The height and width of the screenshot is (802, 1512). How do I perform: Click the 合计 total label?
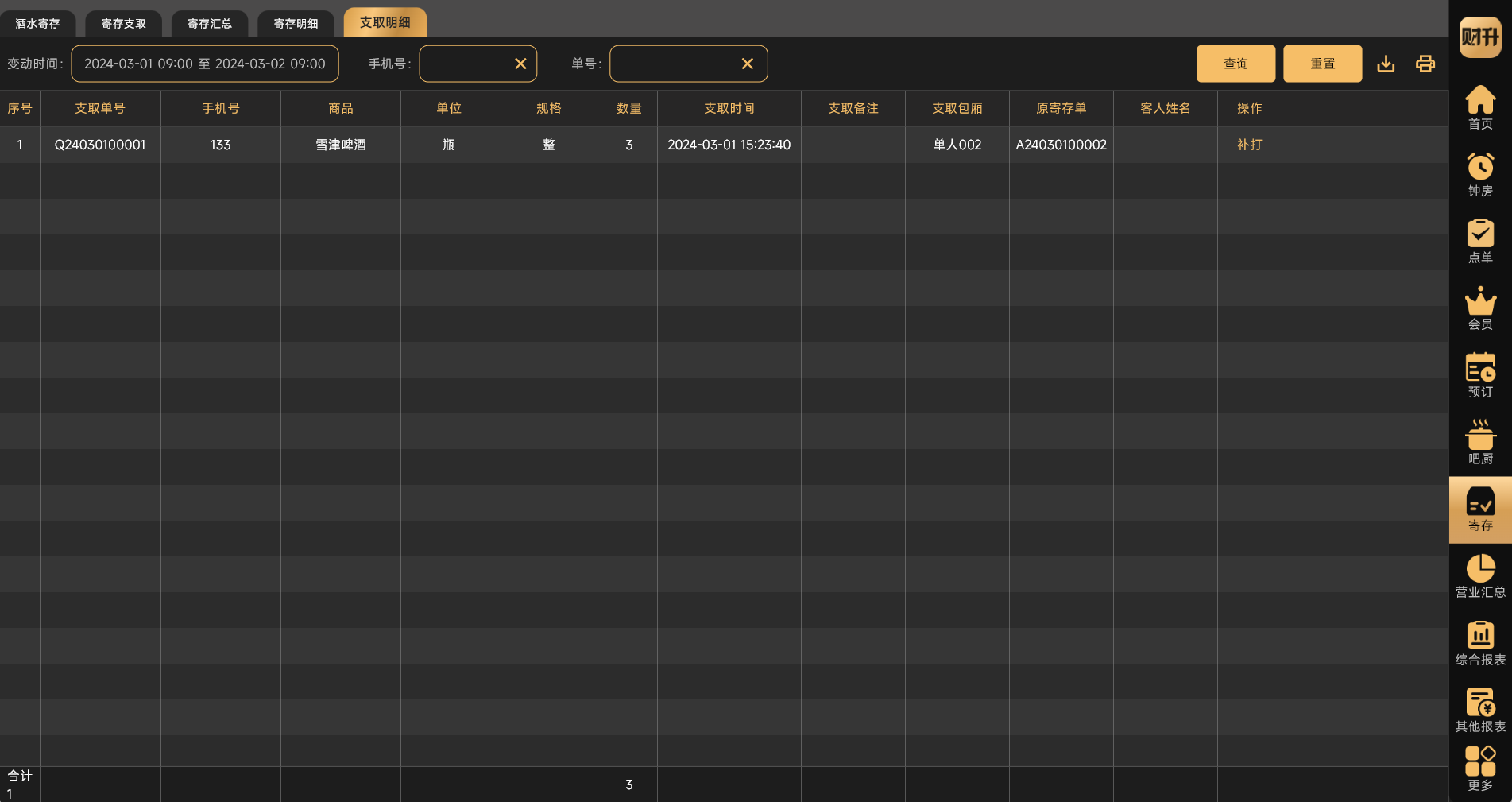click(20, 776)
